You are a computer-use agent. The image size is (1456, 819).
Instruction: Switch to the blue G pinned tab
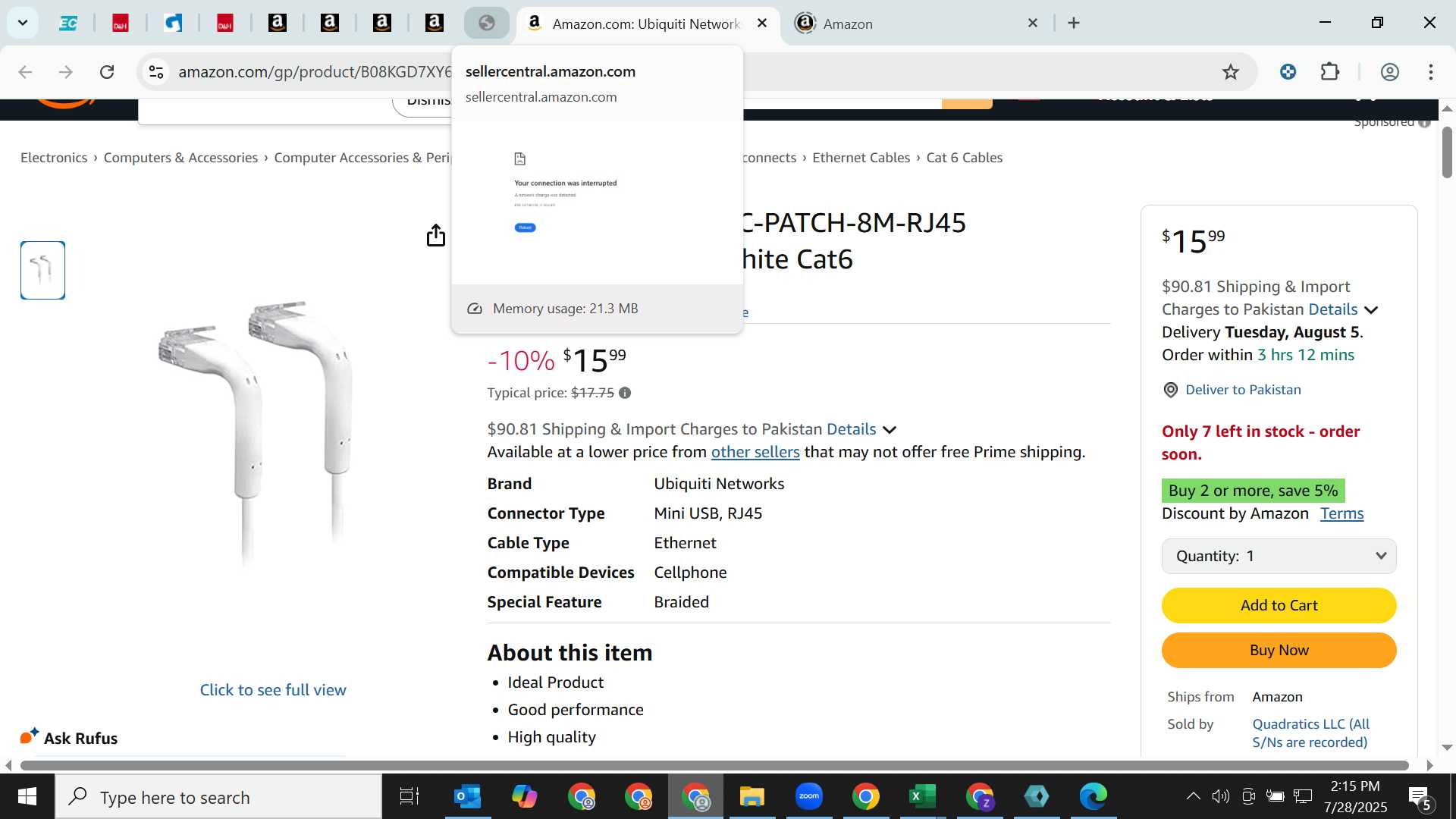[x=174, y=24]
